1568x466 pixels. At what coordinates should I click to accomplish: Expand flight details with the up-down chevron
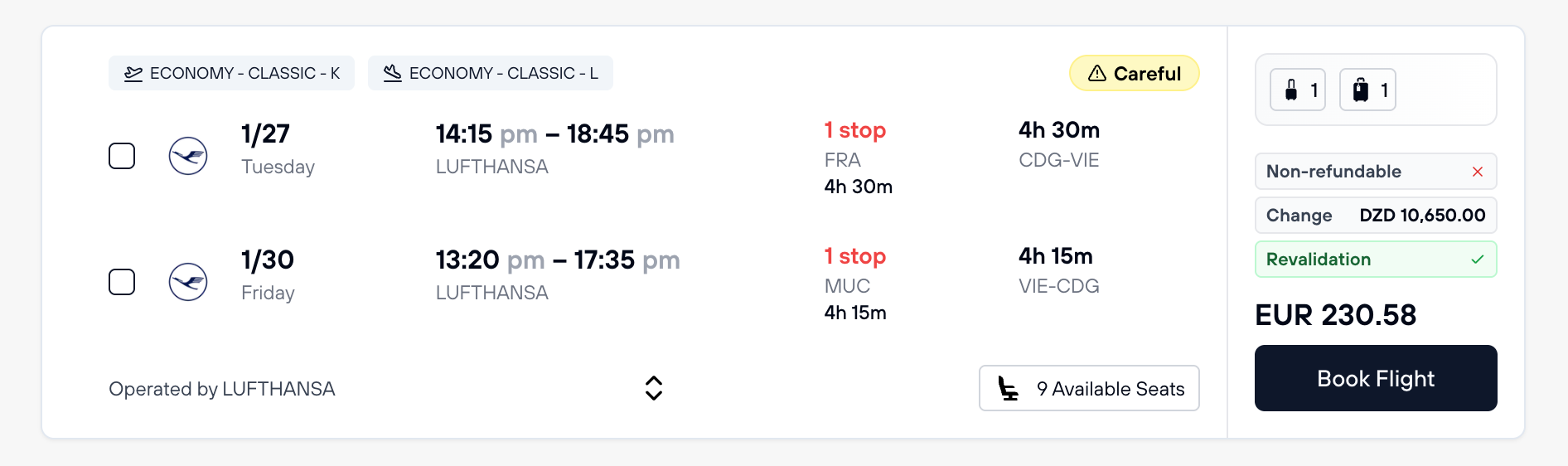pyautogui.click(x=654, y=388)
